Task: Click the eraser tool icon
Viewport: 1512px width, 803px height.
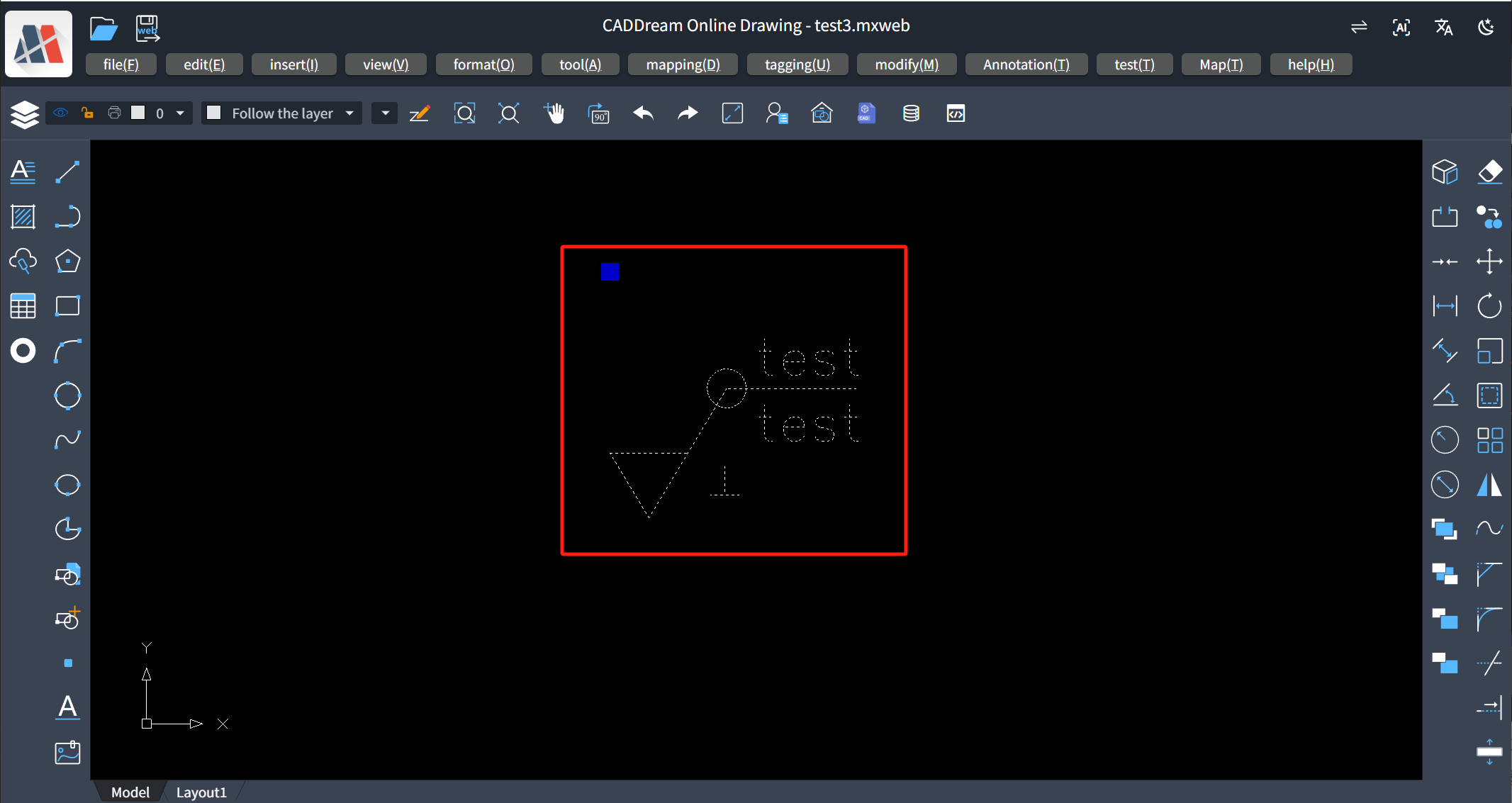Action: pyautogui.click(x=1489, y=172)
